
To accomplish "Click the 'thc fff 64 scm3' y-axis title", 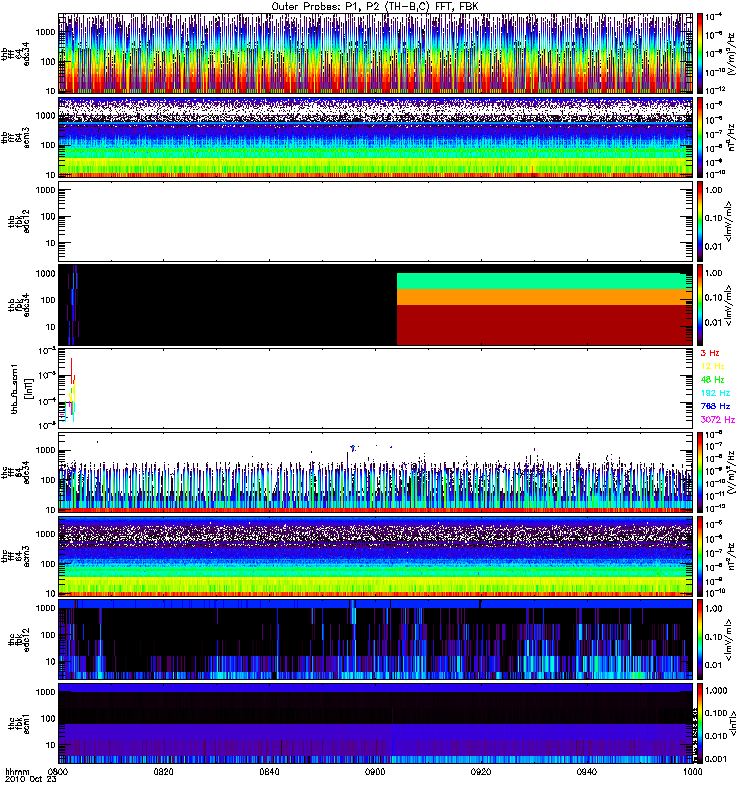I will [x=15, y=557].
